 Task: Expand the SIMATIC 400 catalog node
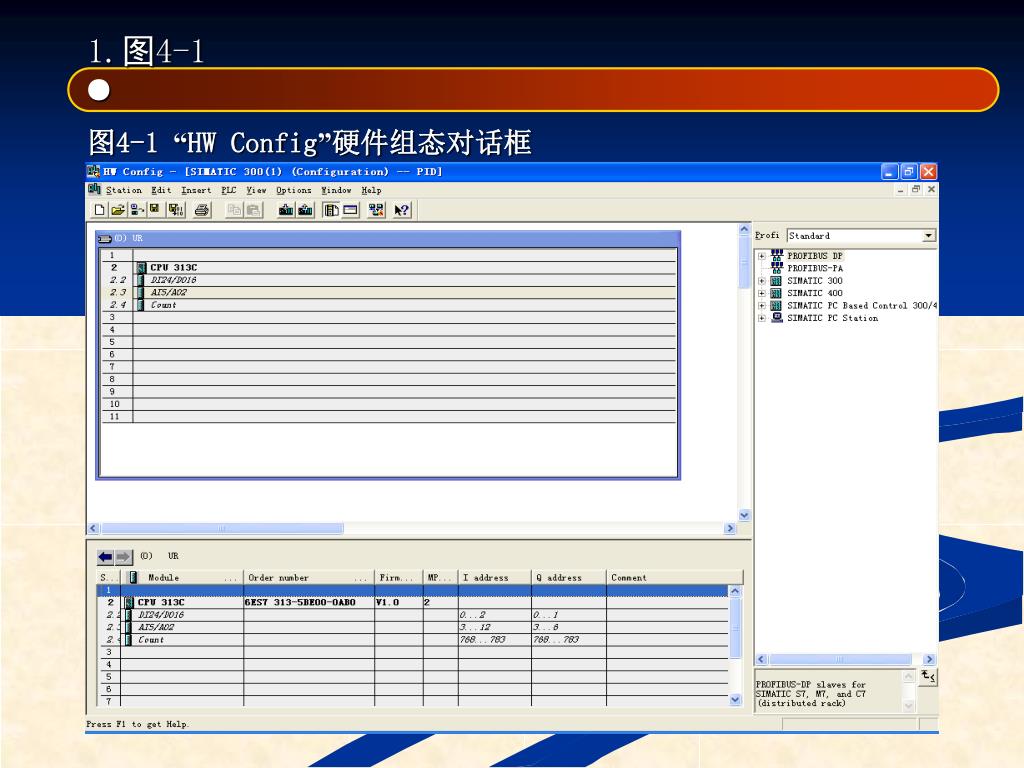click(761, 293)
